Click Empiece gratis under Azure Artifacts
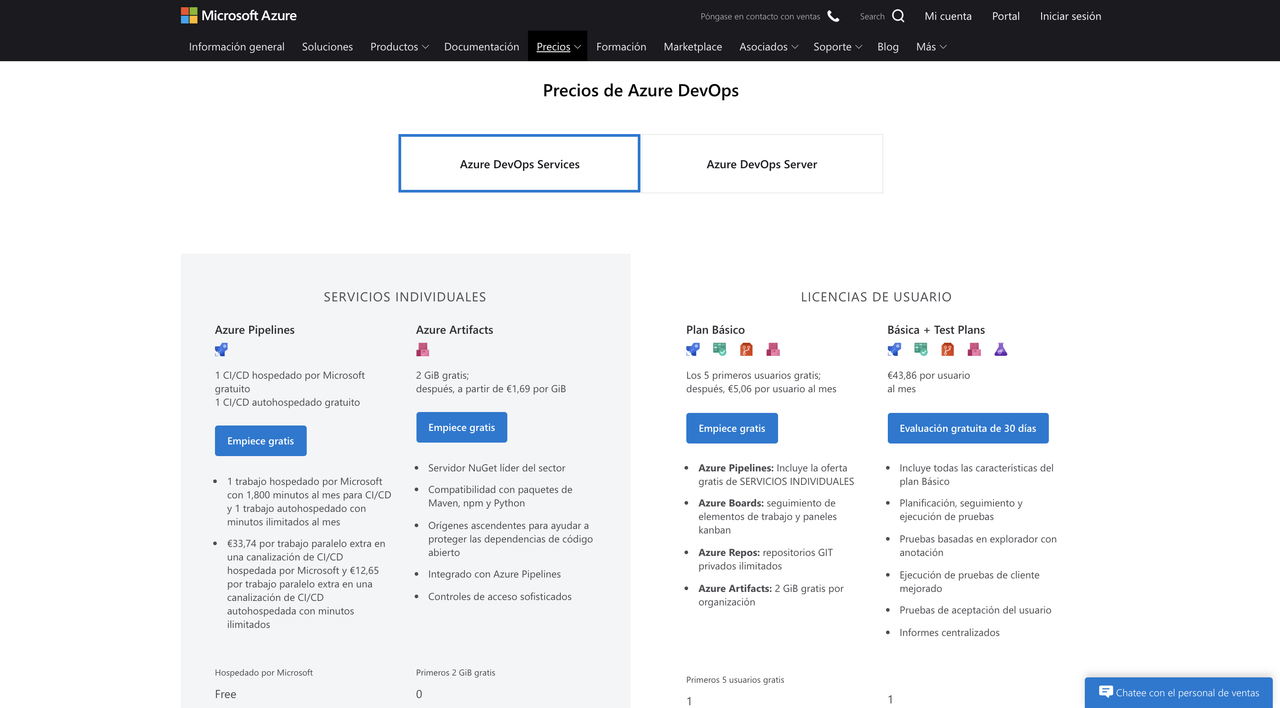This screenshot has height=708, width=1280. click(x=462, y=427)
